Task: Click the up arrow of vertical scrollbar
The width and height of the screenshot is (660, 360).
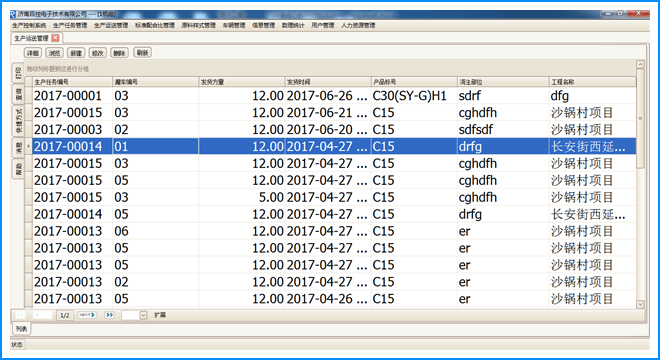Action: point(640,64)
